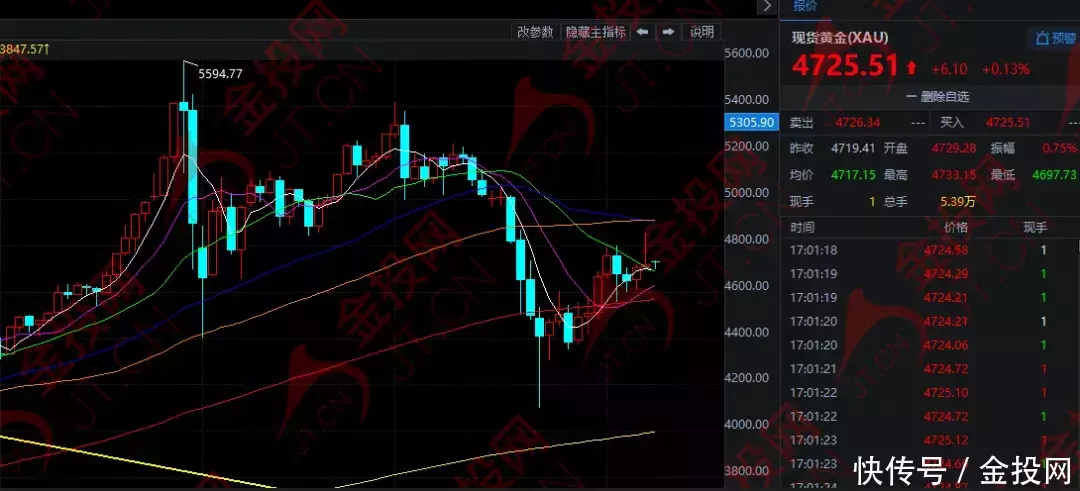Click the highlighted 5305.90 price axis label
1080x491 pixels.
pos(750,123)
